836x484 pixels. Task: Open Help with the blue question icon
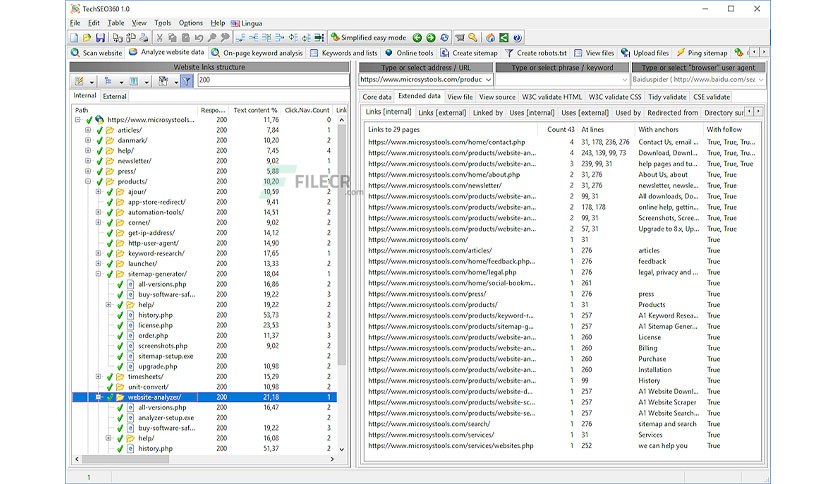tap(517, 38)
